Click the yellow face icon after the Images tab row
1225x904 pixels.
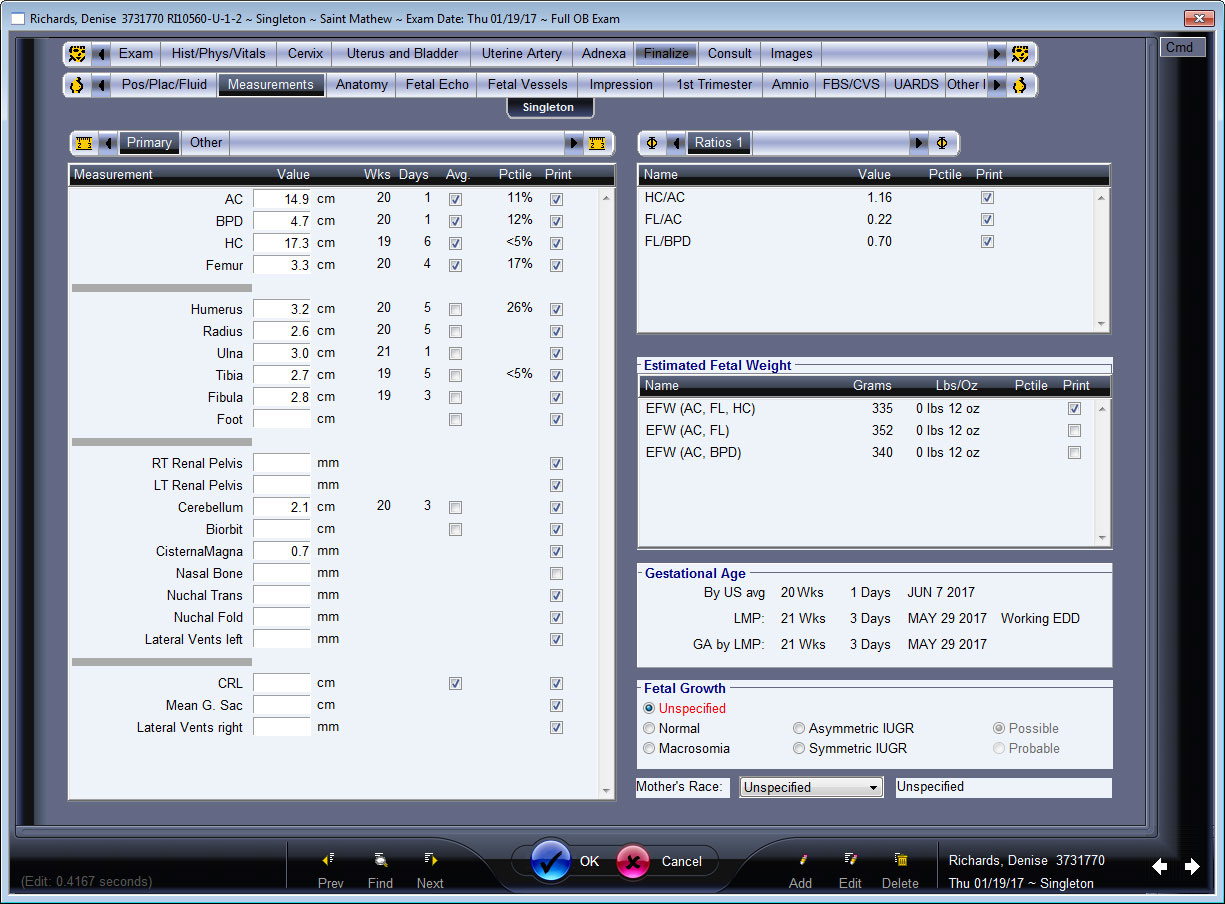(1019, 54)
